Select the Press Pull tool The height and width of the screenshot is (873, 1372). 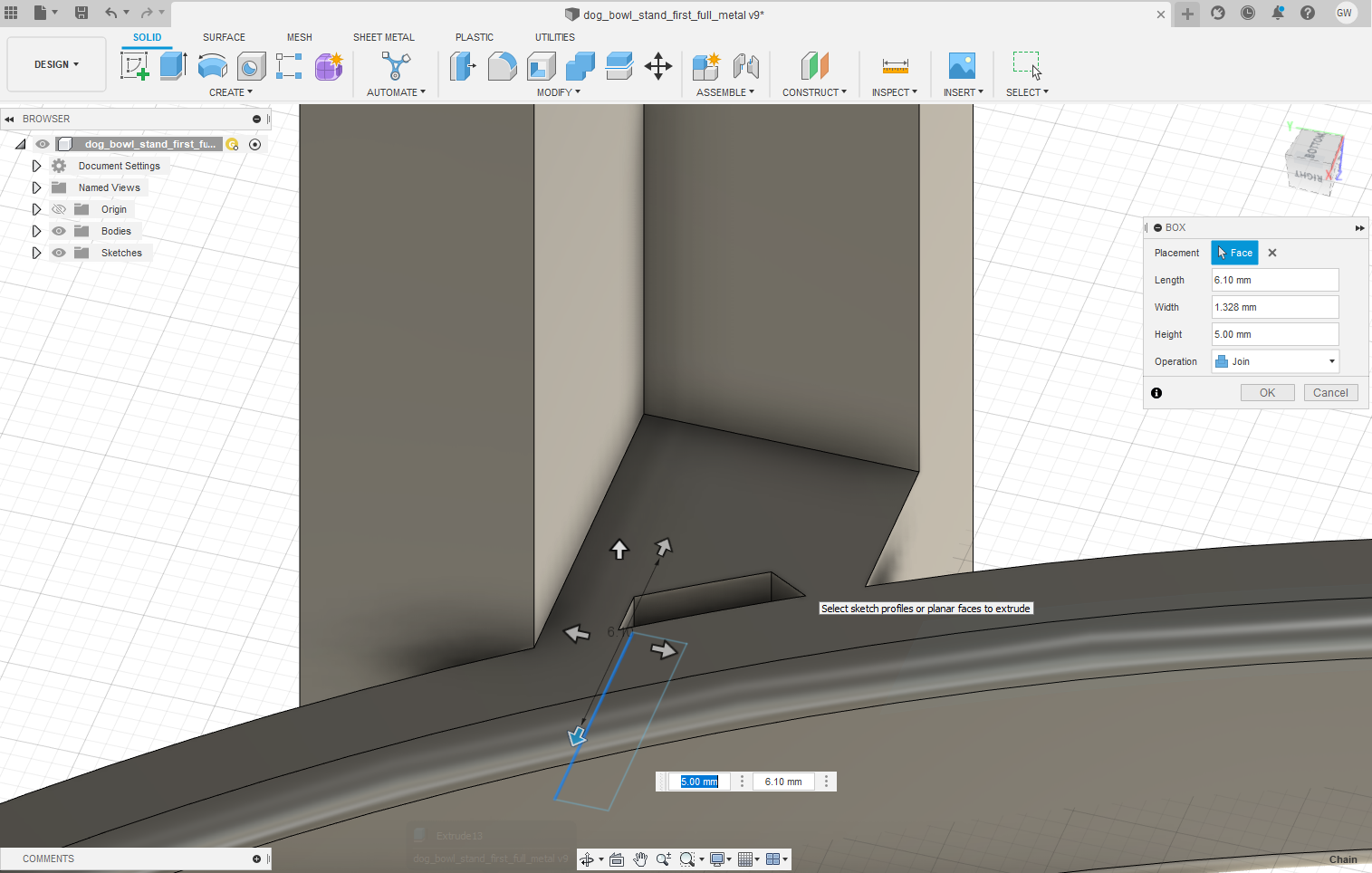click(463, 66)
